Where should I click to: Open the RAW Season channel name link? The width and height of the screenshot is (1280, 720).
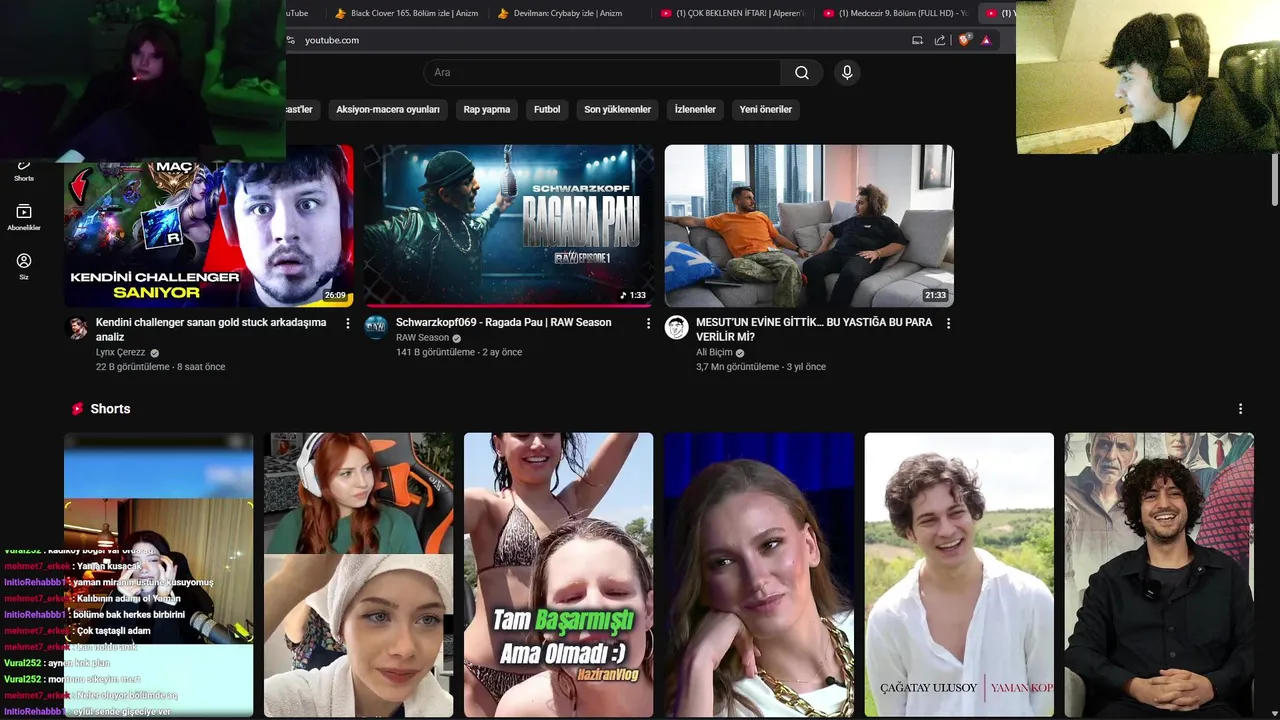pos(422,338)
